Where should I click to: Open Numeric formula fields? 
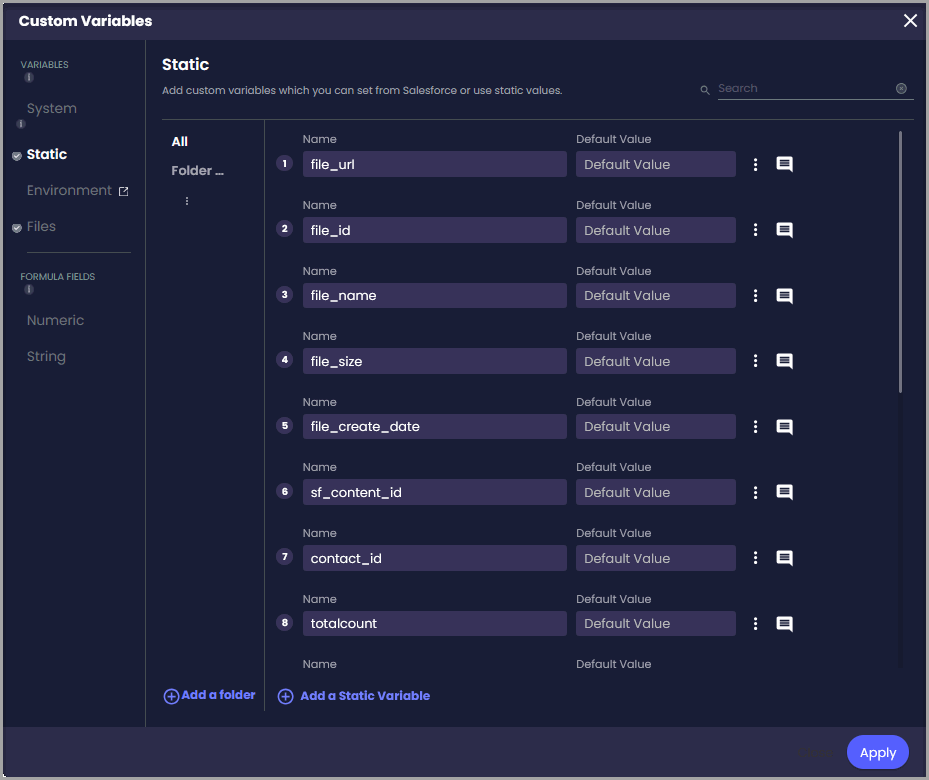pos(55,320)
